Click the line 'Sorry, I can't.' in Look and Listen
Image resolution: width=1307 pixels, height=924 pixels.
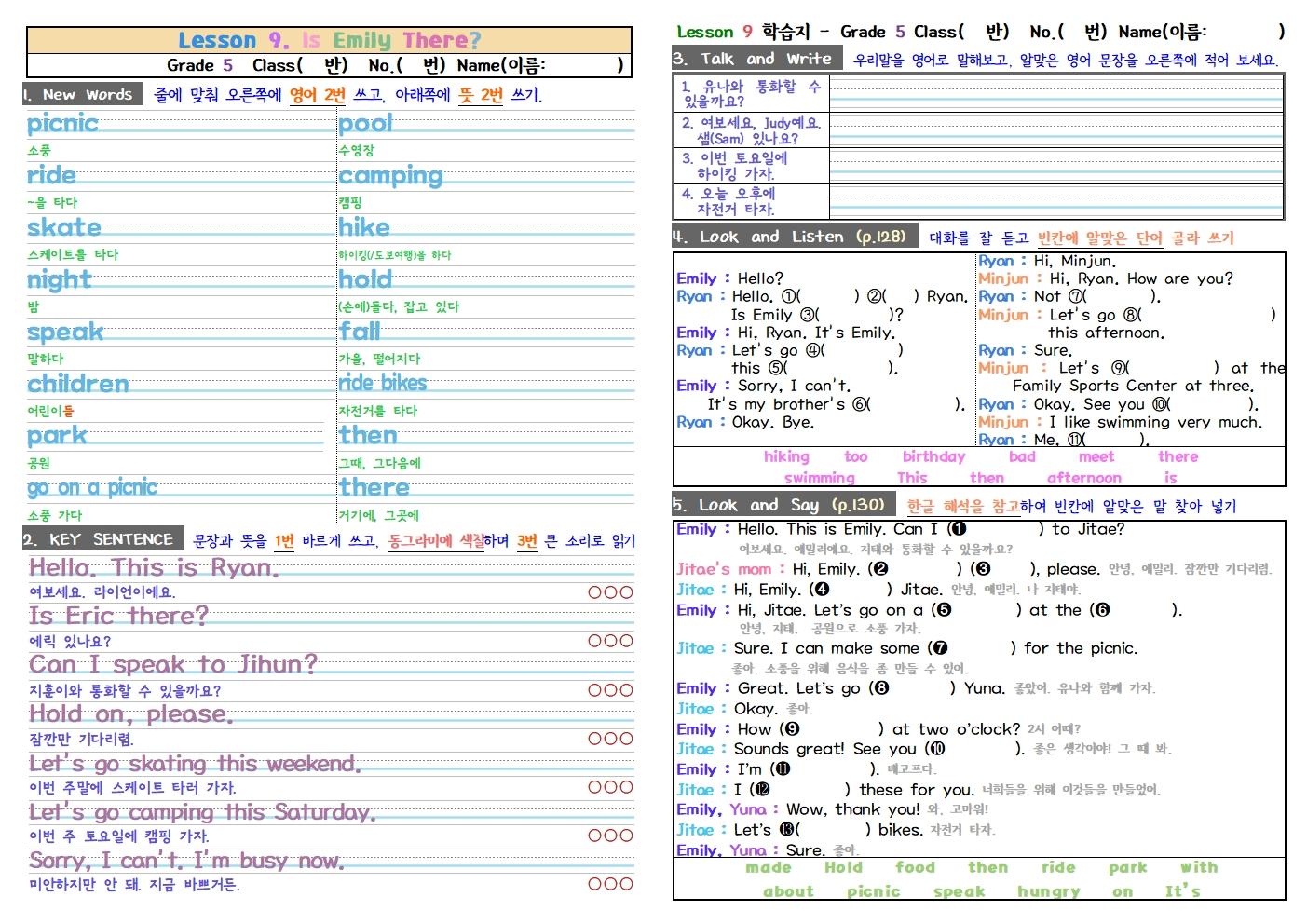(x=794, y=386)
